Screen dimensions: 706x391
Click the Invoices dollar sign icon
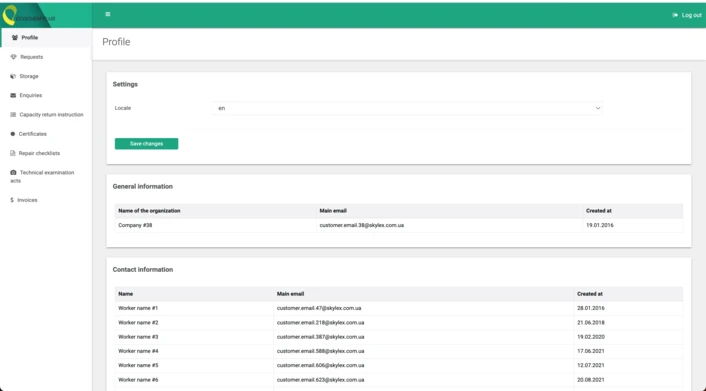click(12, 200)
